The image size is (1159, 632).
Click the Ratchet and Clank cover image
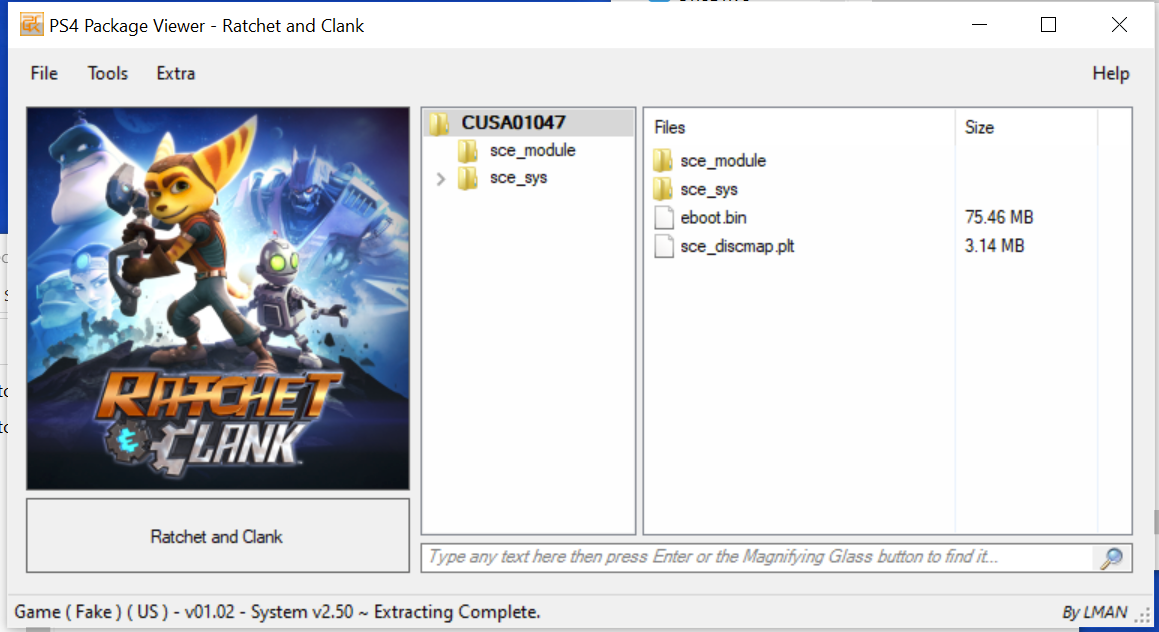218,298
